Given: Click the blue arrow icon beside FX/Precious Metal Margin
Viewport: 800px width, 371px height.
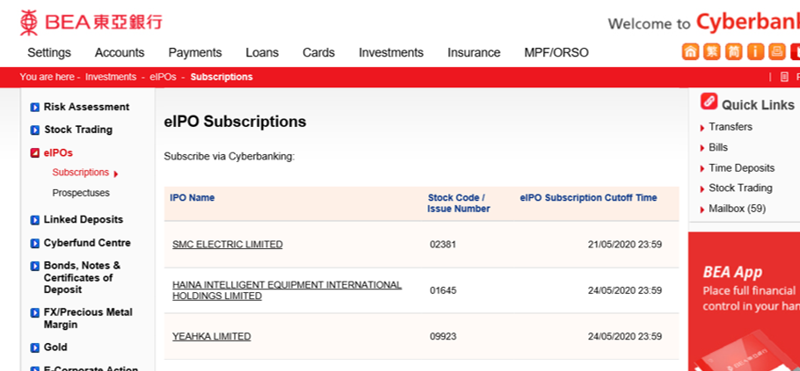Looking at the screenshot, I should click(35, 313).
